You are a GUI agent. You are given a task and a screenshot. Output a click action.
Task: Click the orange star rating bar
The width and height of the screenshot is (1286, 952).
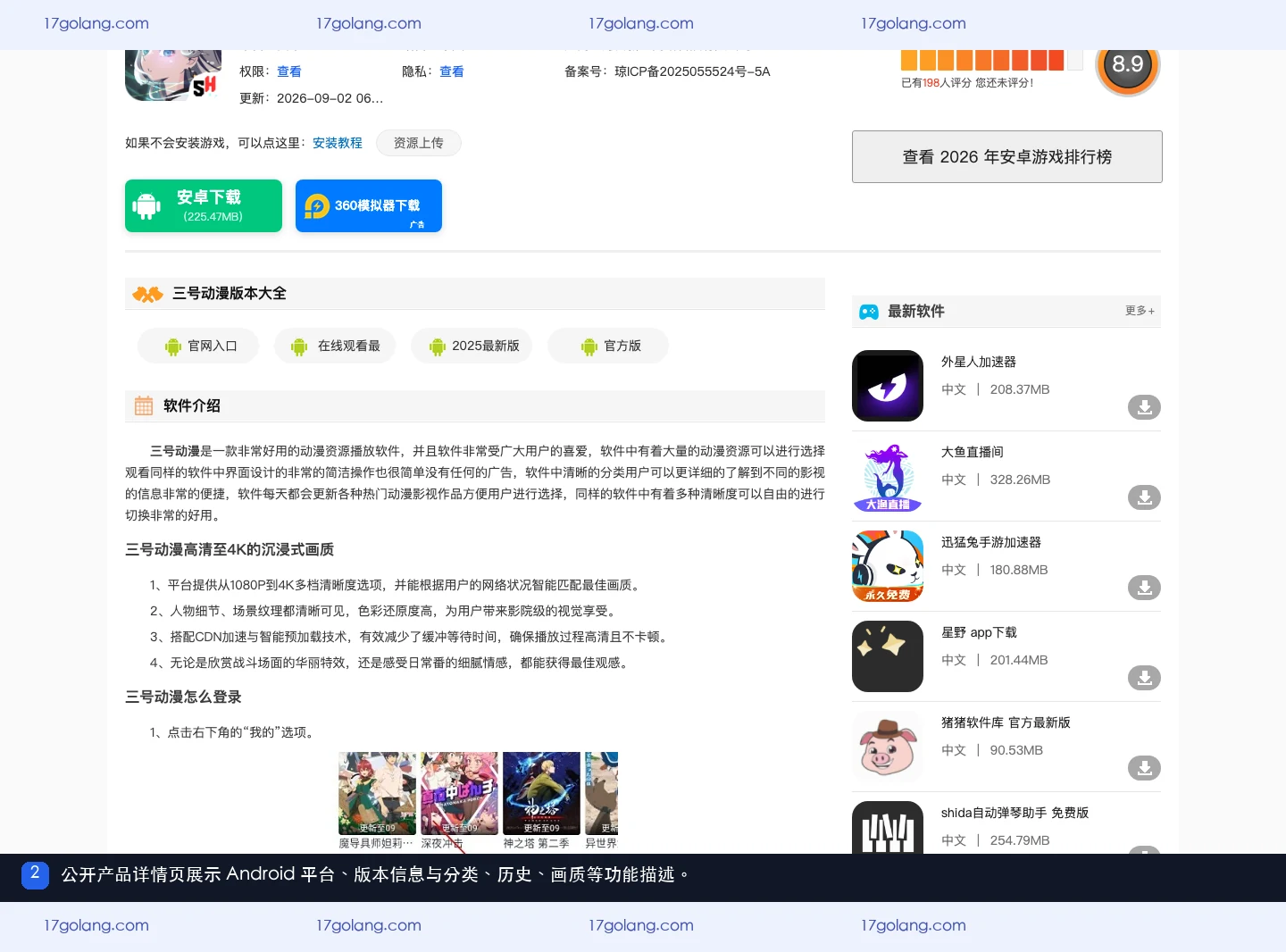coord(991,60)
